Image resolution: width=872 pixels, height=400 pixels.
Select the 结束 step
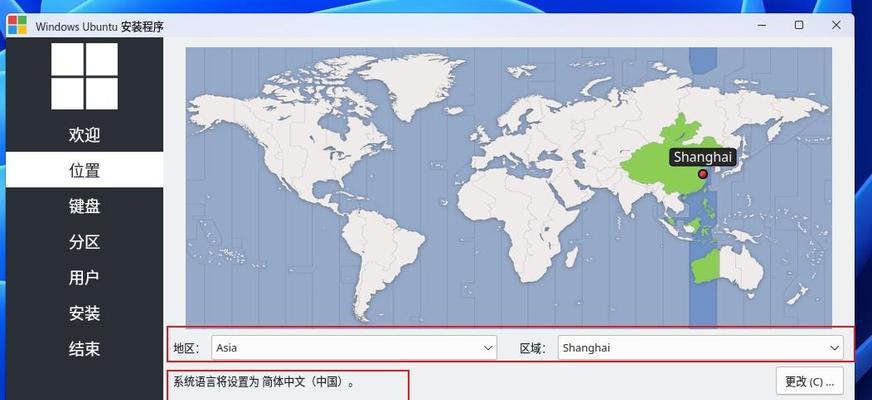click(x=85, y=349)
